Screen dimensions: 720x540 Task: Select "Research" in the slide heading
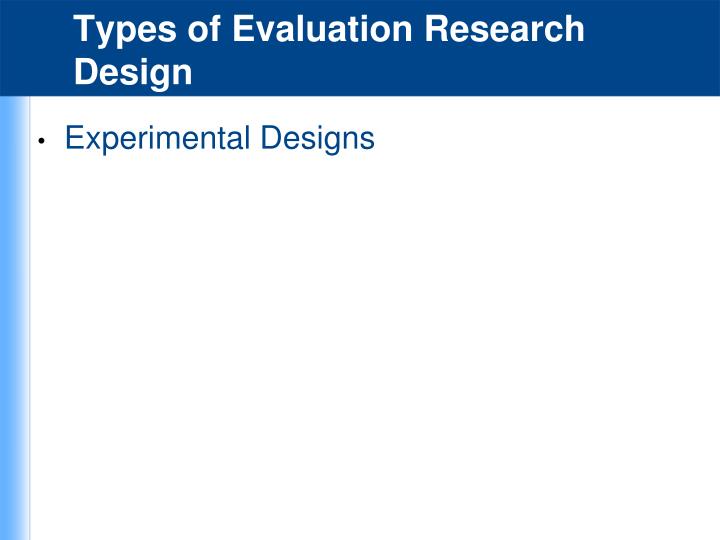pyautogui.click(x=504, y=28)
